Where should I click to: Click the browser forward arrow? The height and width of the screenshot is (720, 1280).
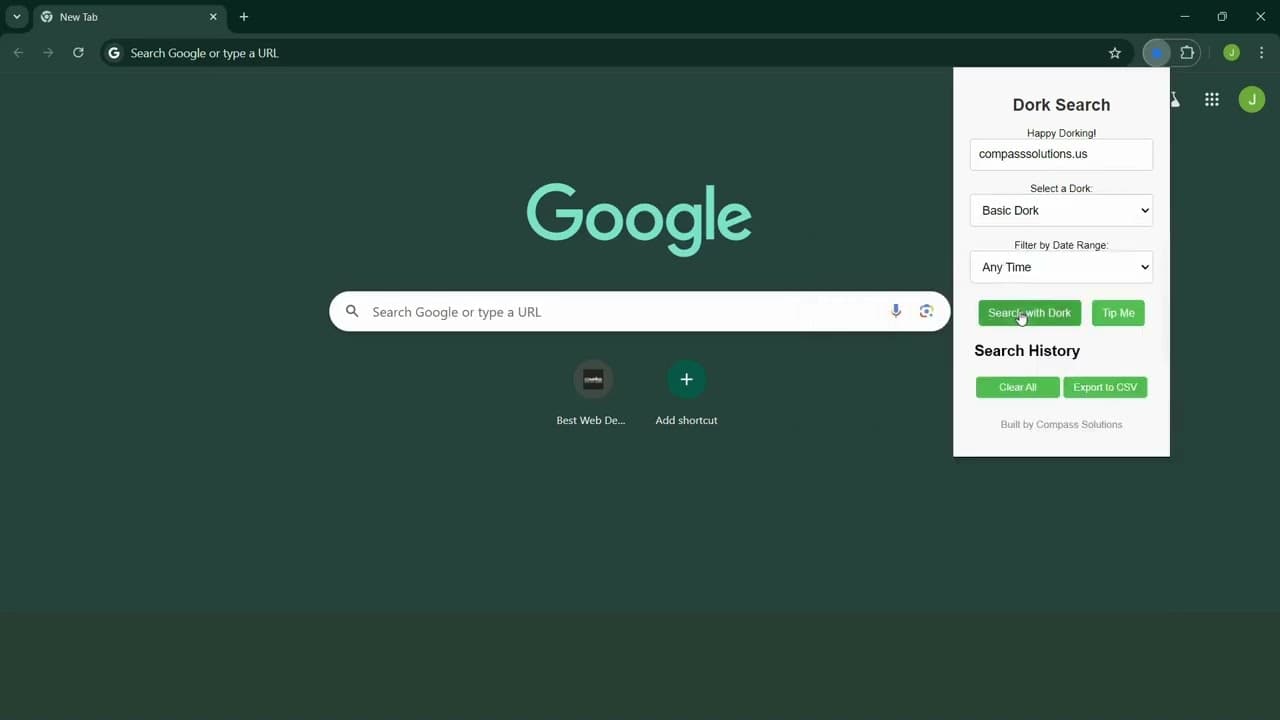coord(48,53)
